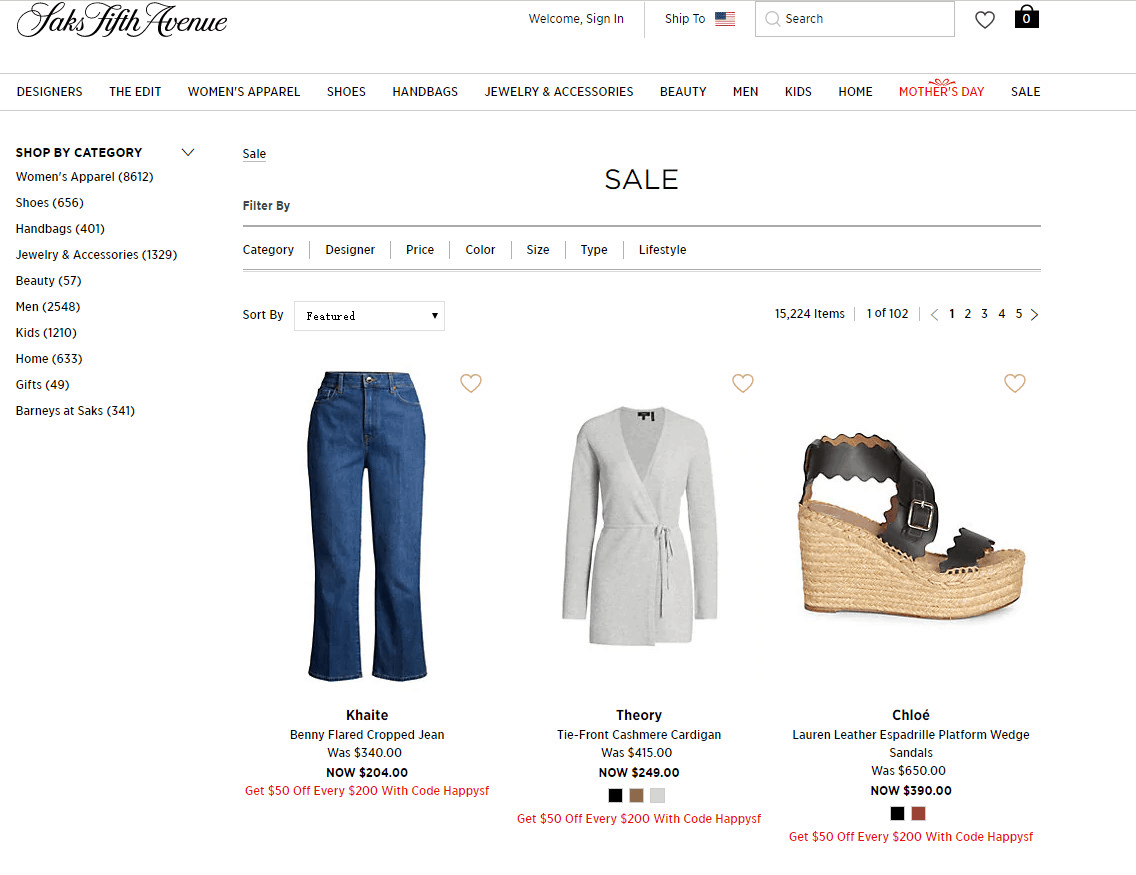Open the Women's Apparel menu
The width and height of the screenshot is (1136, 875).
tap(244, 92)
